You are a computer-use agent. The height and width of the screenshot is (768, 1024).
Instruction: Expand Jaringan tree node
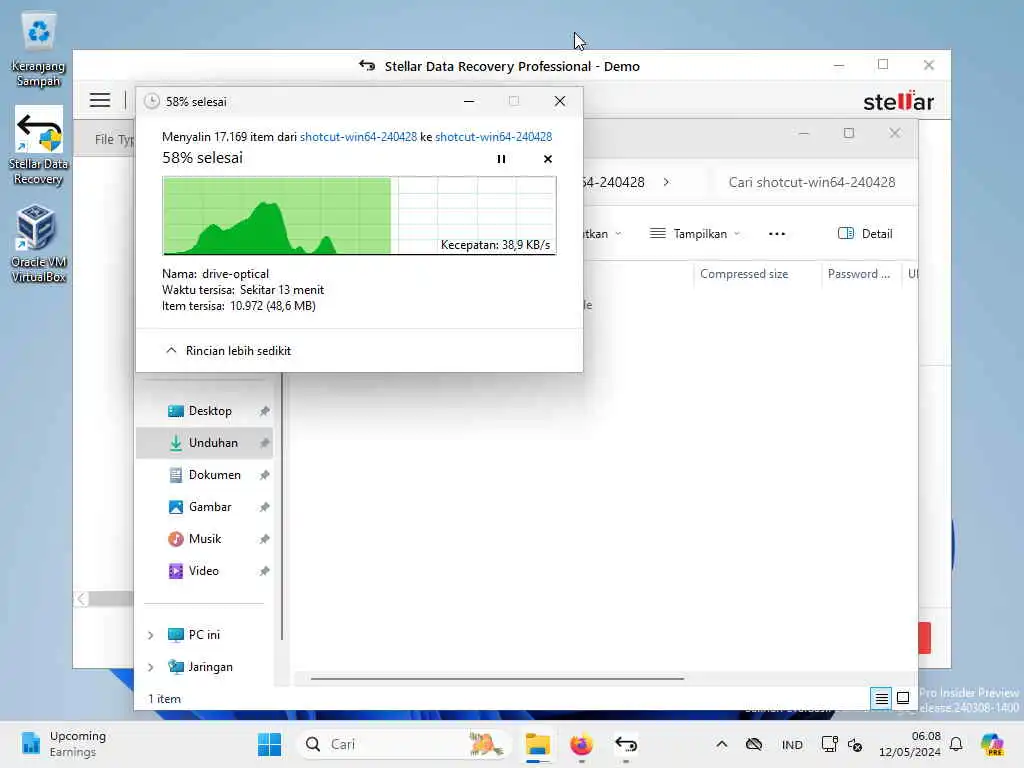click(151, 667)
